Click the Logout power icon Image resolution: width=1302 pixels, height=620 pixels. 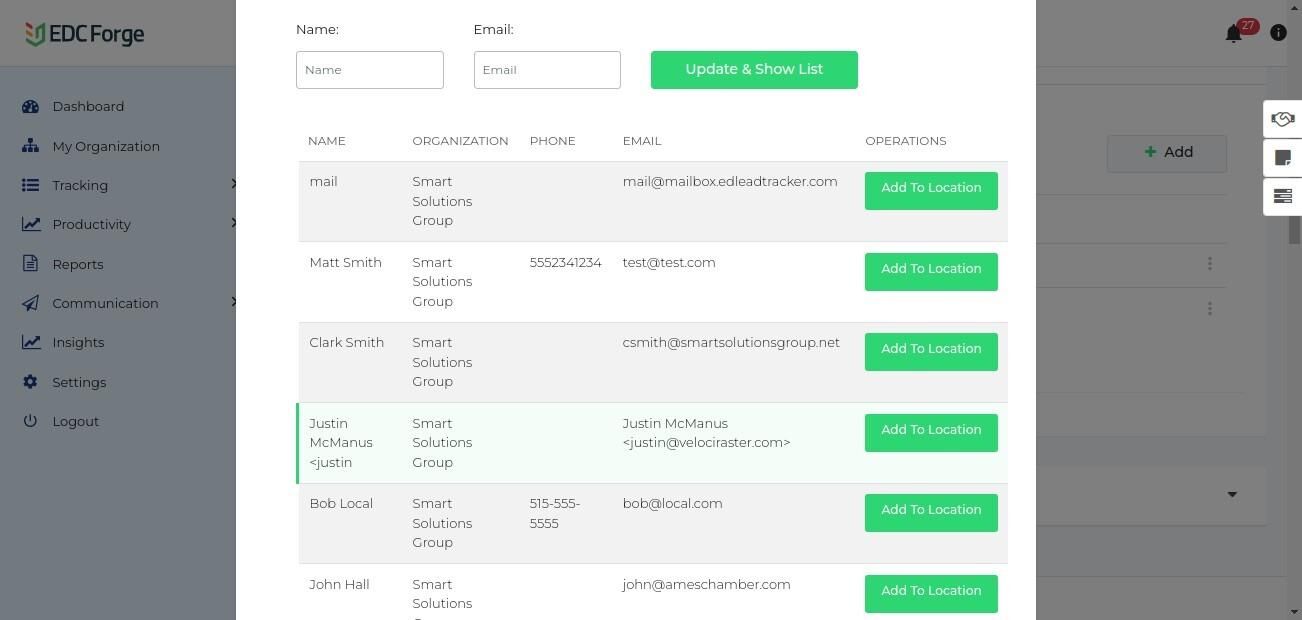(31, 421)
